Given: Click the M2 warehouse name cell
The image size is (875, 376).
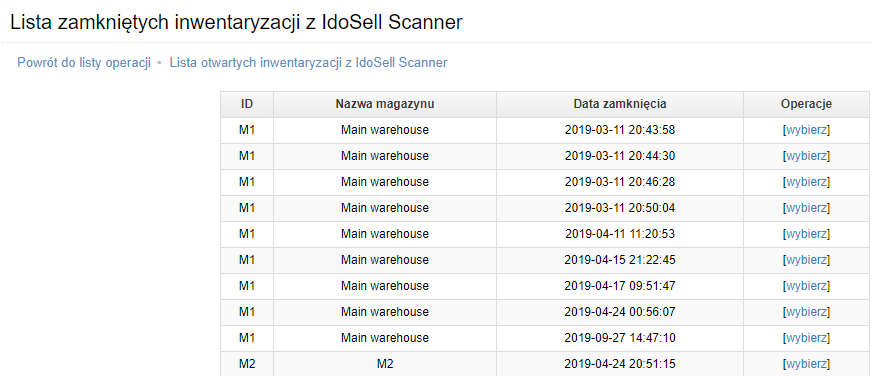Looking at the screenshot, I should tap(385, 364).
